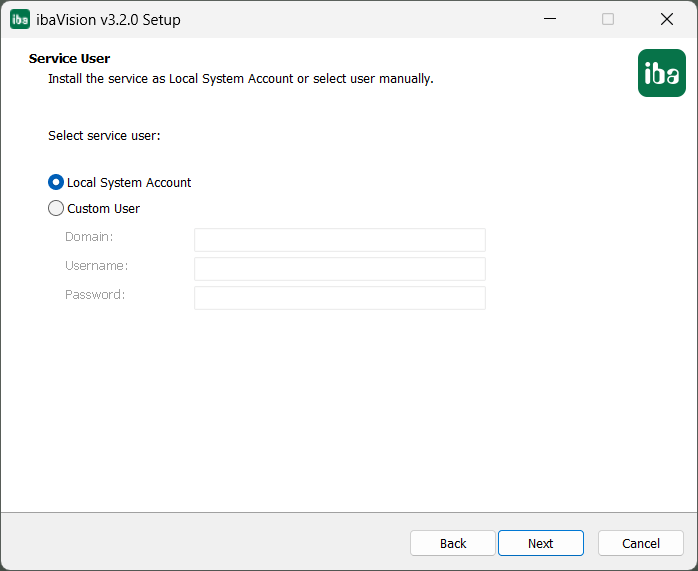Proceed by clicking Next
698x571 pixels.
point(540,543)
